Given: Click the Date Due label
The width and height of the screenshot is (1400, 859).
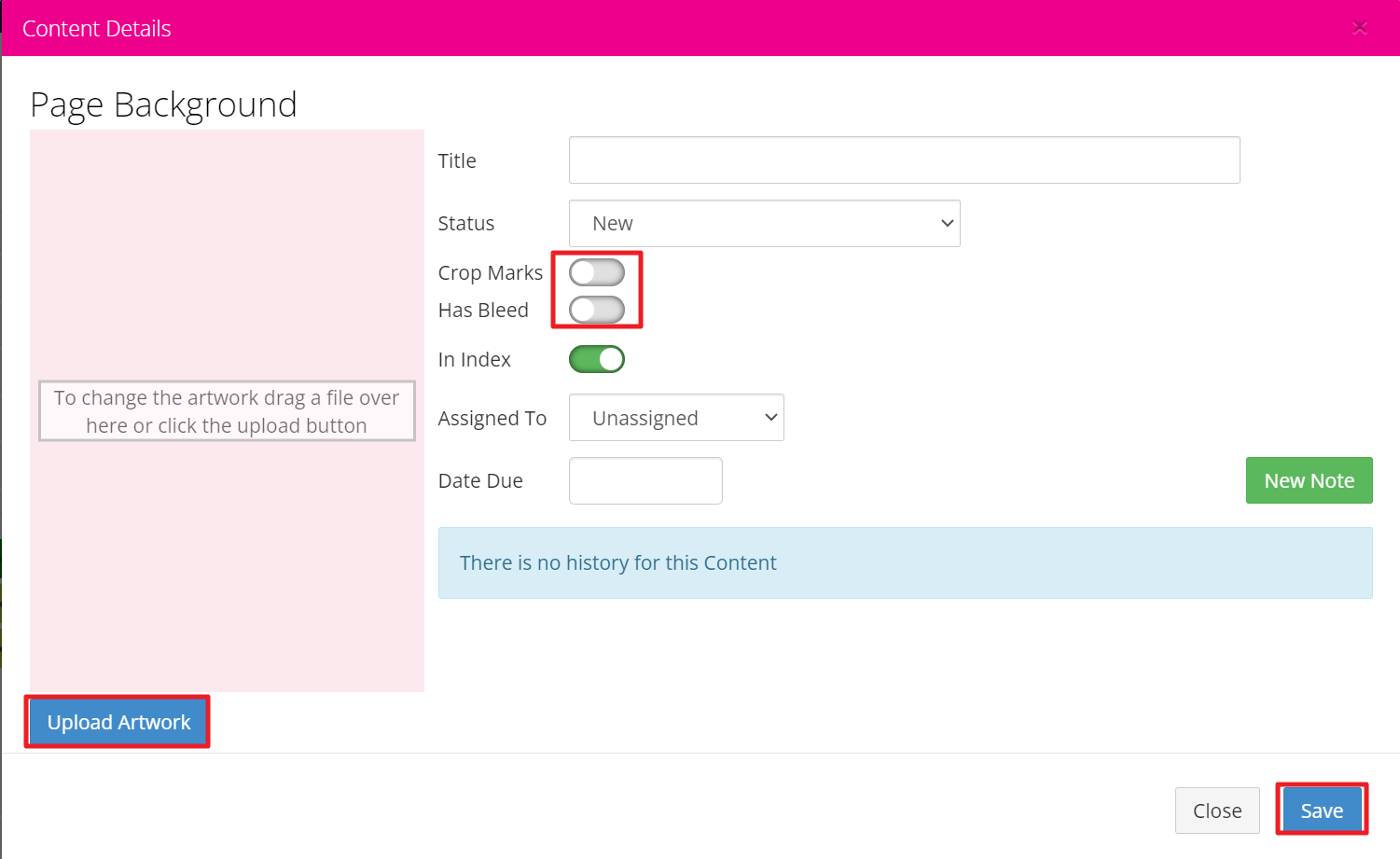Looking at the screenshot, I should pyautogui.click(x=480, y=481).
